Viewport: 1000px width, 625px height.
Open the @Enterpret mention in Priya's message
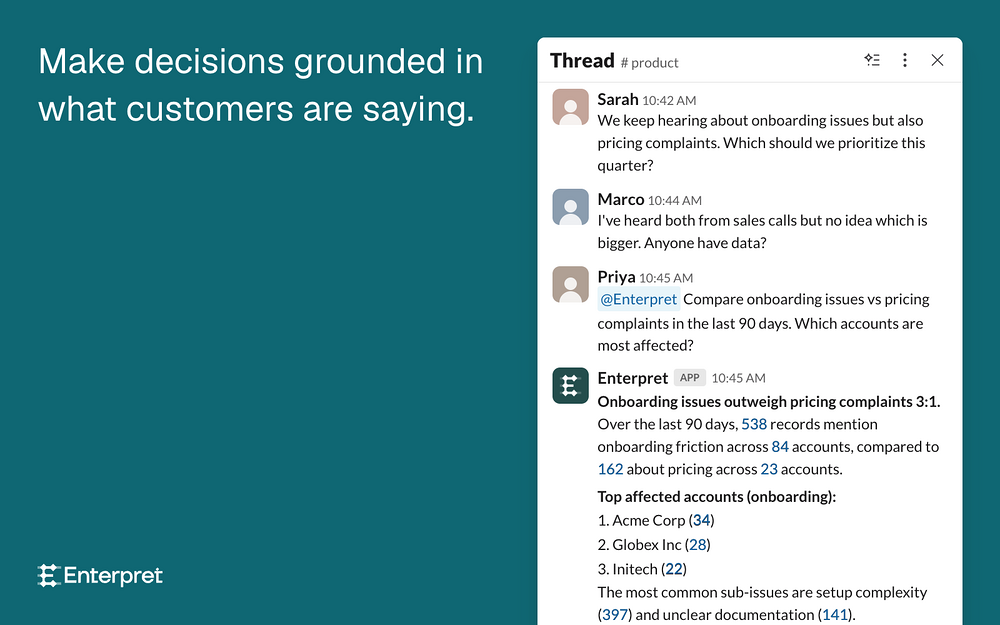coord(638,299)
